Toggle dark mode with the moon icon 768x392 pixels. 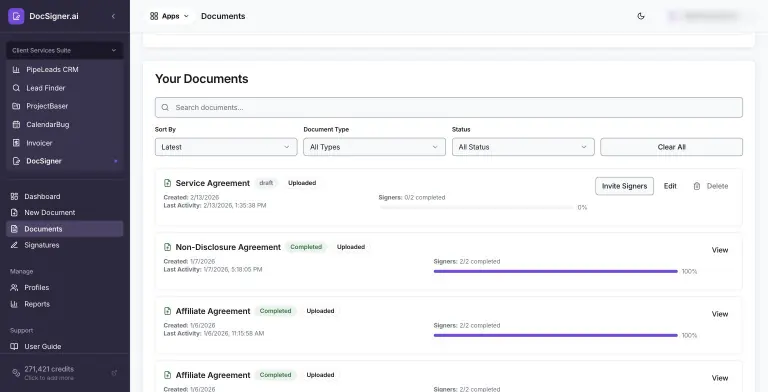[641, 16]
